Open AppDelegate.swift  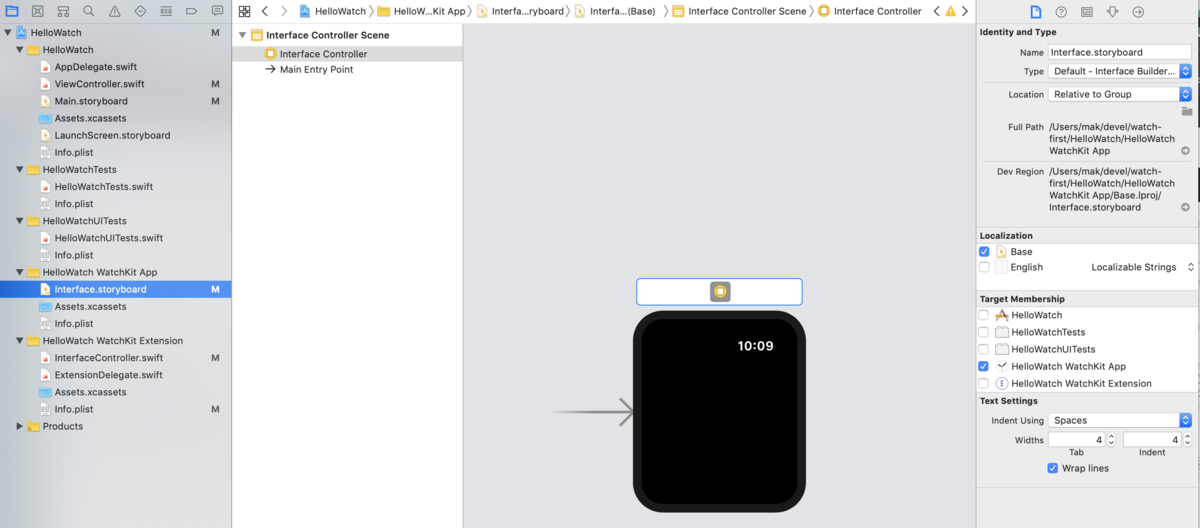click(x=96, y=67)
